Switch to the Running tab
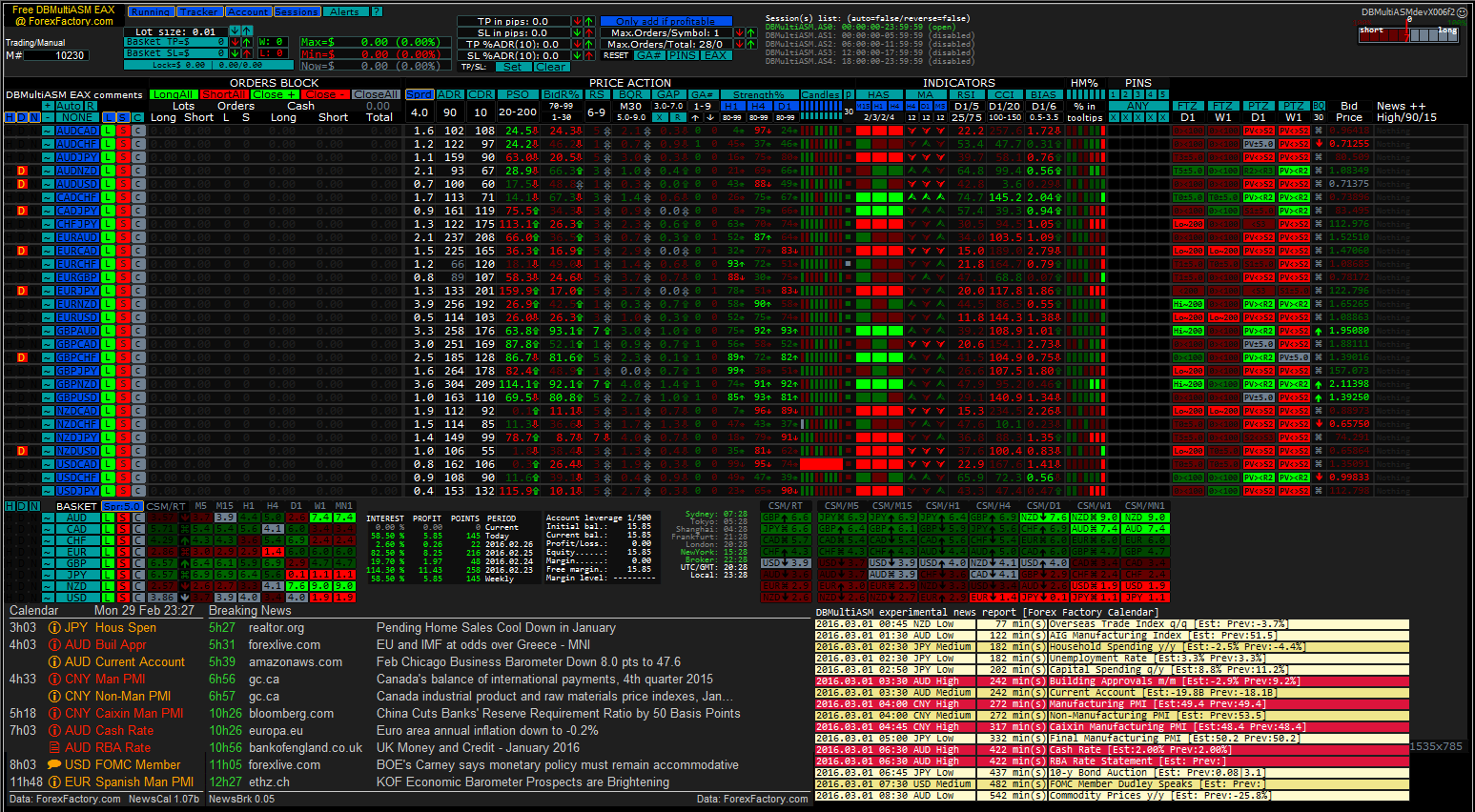This screenshot has height=812, width=1475. tap(151, 11)
